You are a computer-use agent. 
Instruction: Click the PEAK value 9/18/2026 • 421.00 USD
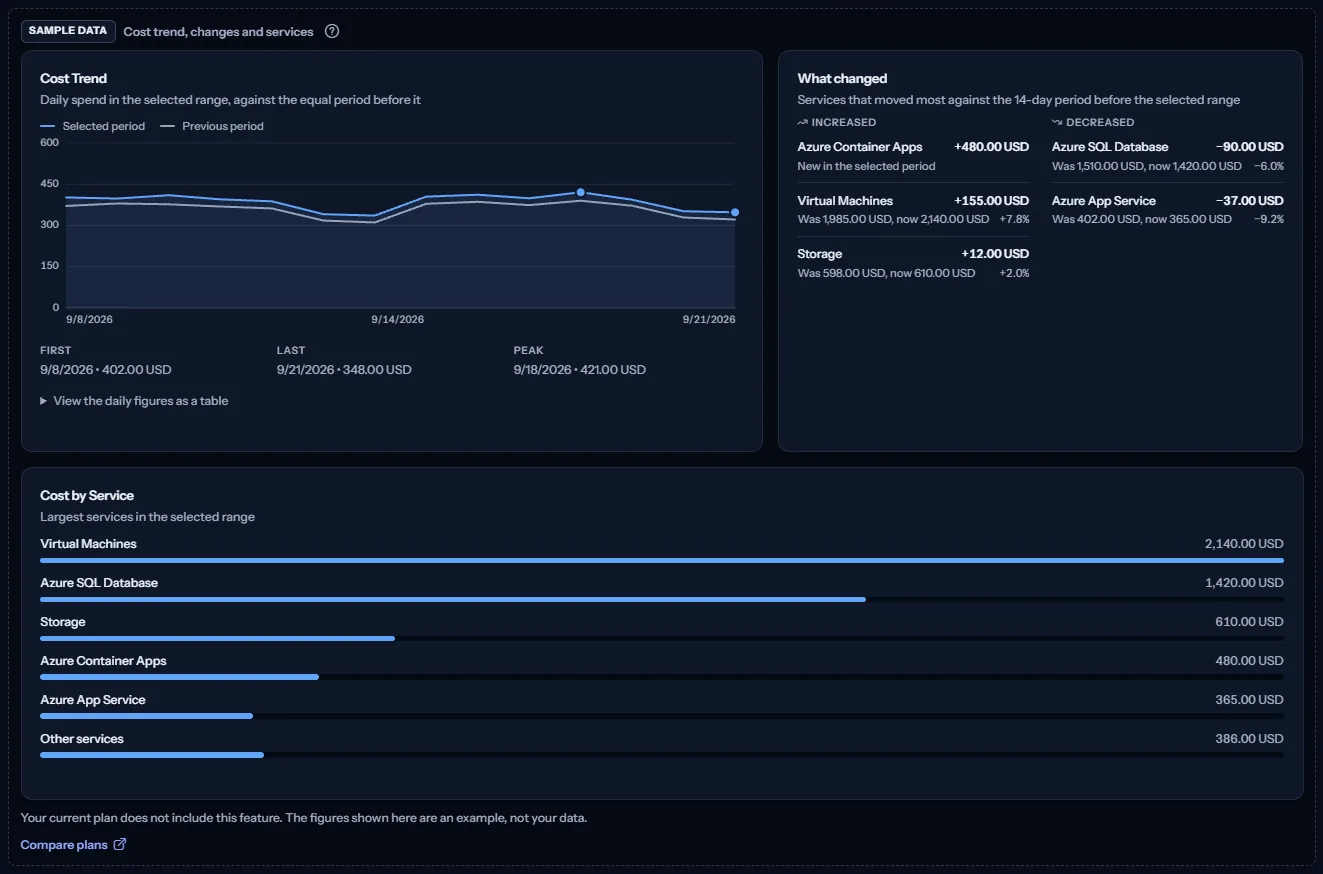(580, 370)
